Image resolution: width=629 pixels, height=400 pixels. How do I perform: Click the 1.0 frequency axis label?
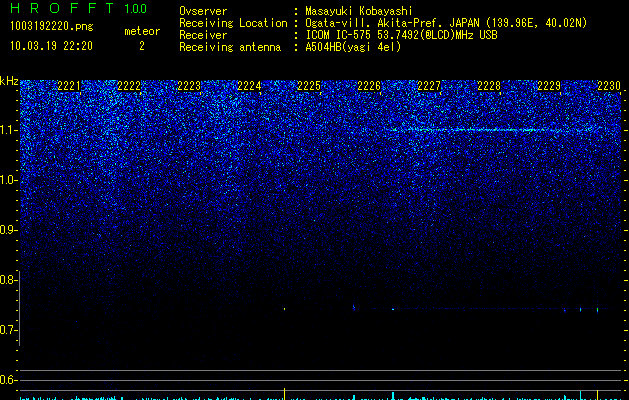point(9,180)
